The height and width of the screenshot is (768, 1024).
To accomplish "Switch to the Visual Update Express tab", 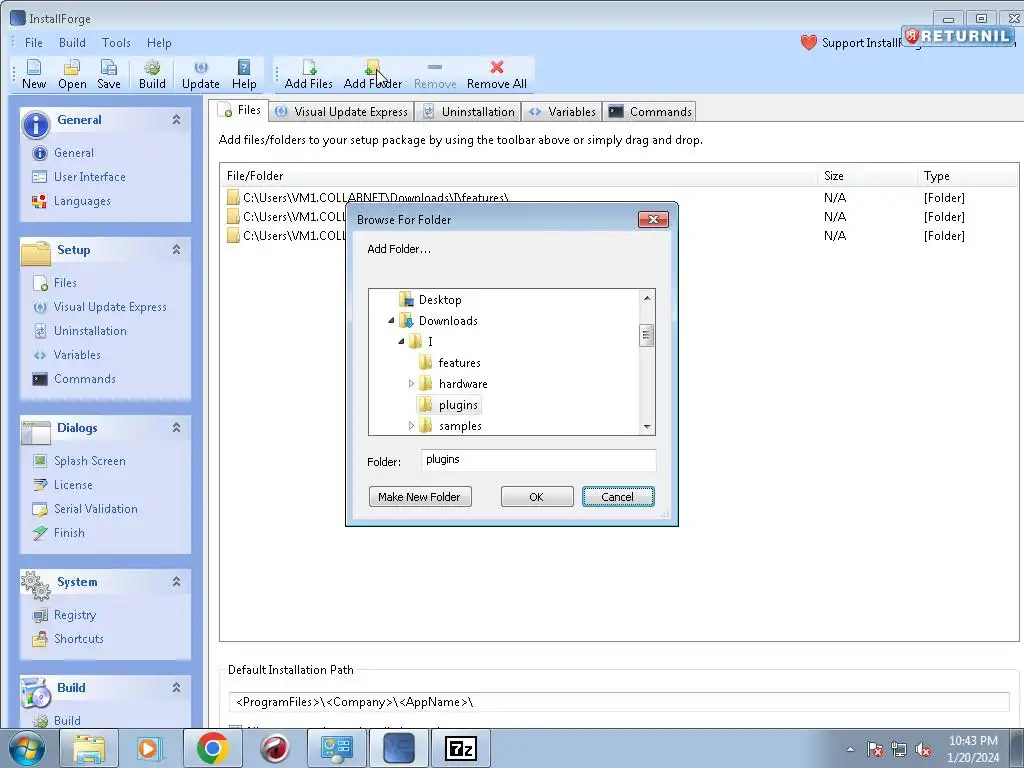I will [x=342, y=112].
